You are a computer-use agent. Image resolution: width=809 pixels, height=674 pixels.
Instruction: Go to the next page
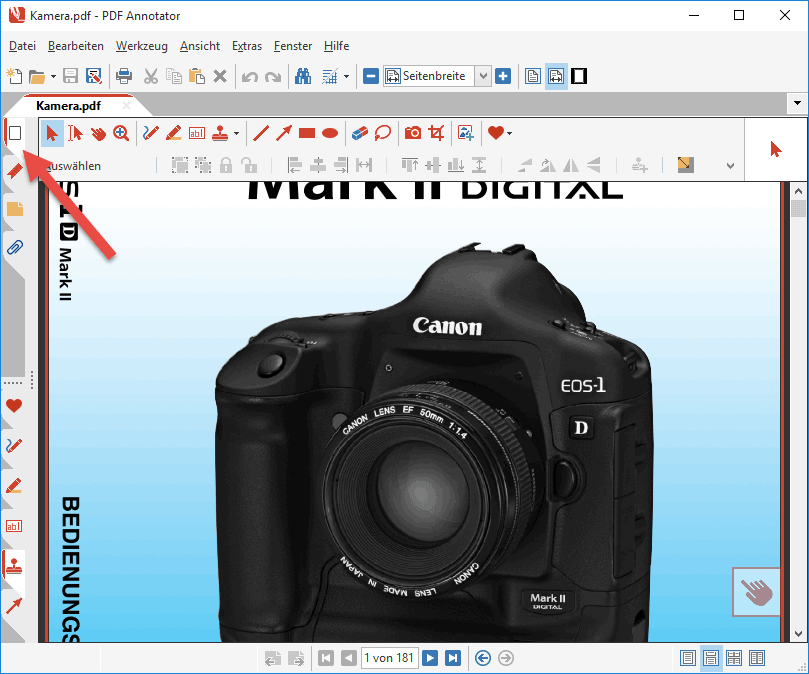[x=430, y=658]
